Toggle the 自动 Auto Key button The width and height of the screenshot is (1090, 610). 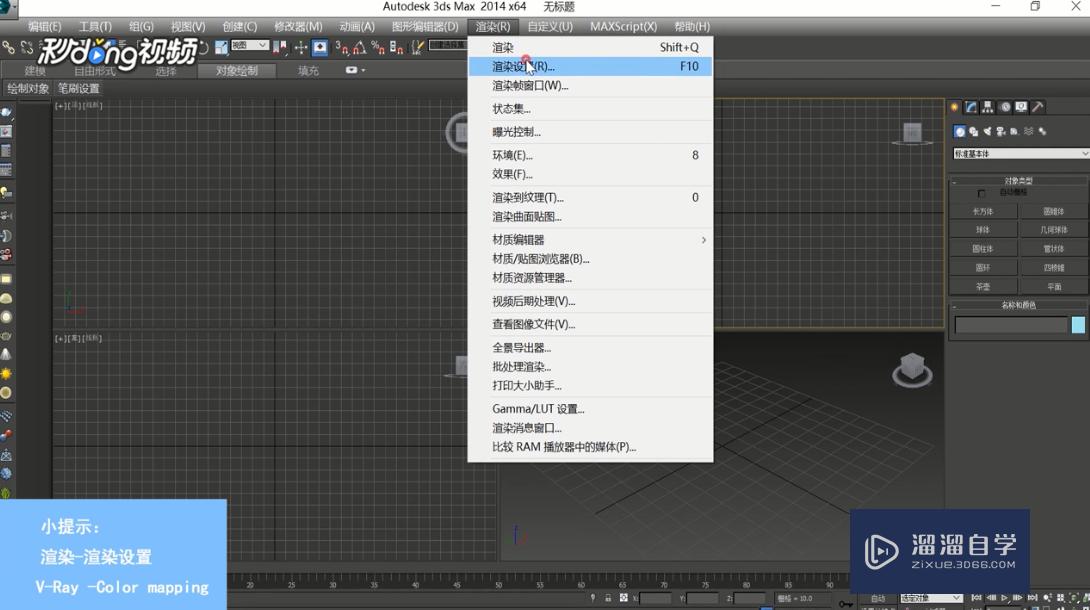878,597
